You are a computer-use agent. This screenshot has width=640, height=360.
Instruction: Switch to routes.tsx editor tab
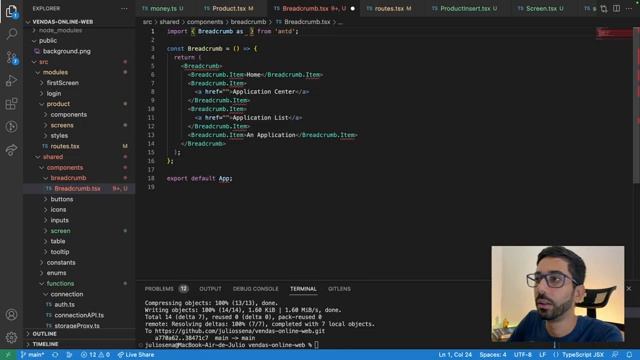[x=393, y=8]
